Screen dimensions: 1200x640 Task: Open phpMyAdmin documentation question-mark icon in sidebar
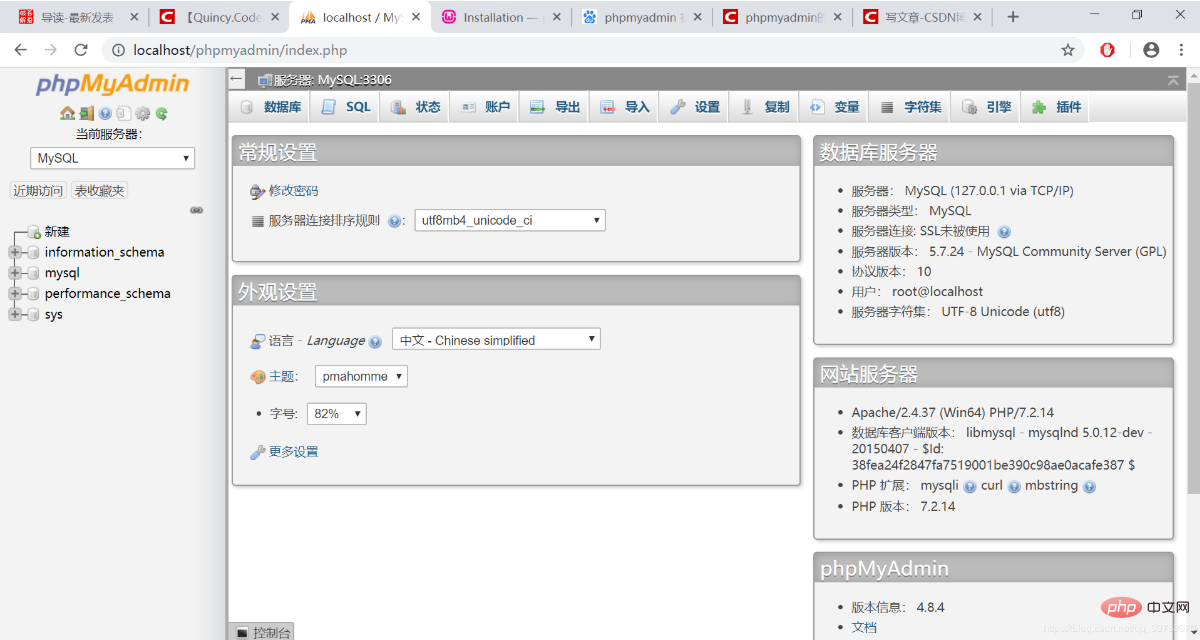point(105,114)
